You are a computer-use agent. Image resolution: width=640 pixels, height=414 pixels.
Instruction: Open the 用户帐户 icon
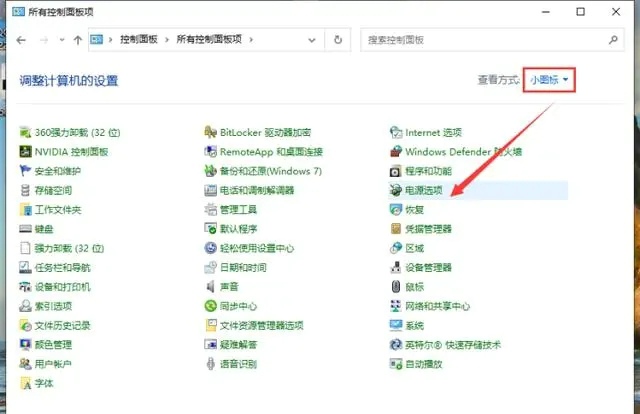click(25, 364)
